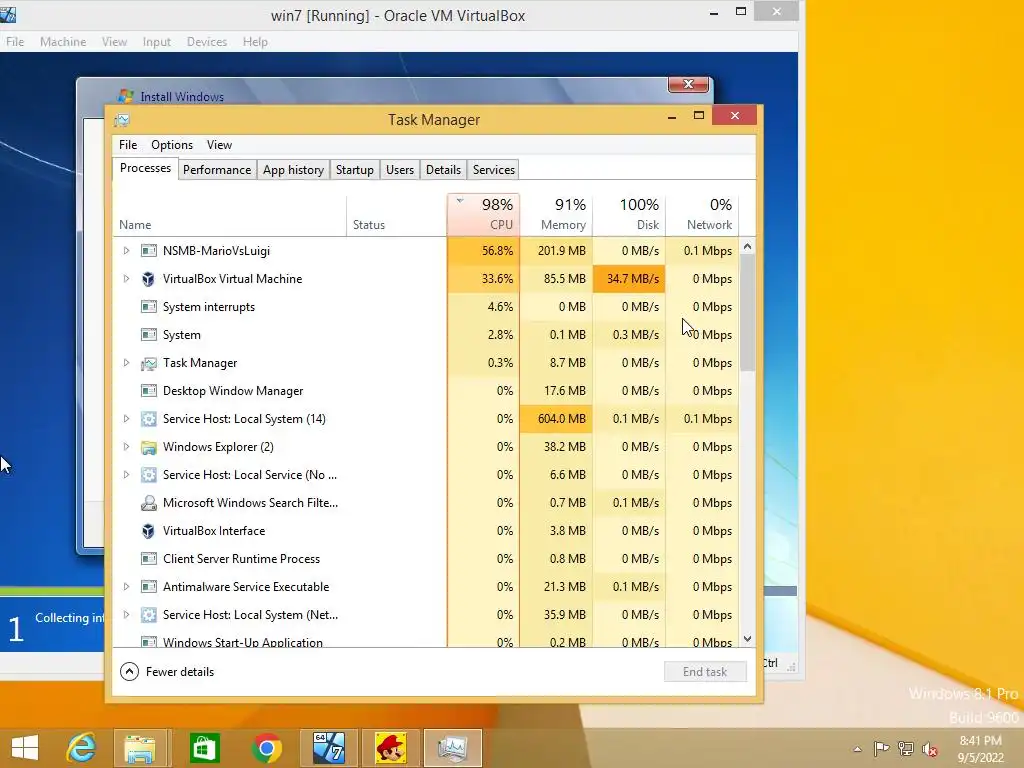Launch Google Chrome from the taskbar
This screenshot has width=1024, height=768.
pos(266,748)
